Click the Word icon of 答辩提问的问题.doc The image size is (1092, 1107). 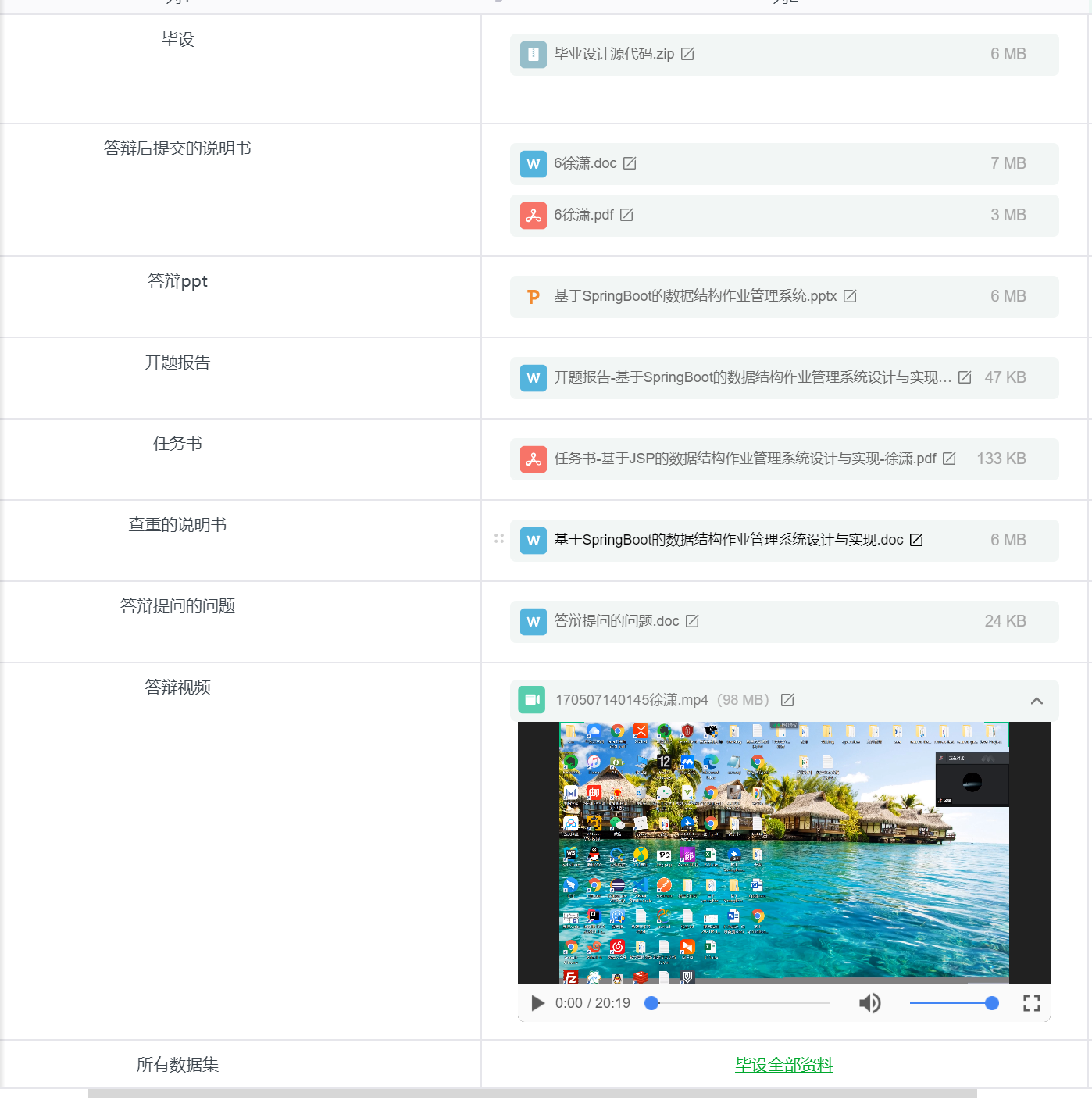coord(534,622)
